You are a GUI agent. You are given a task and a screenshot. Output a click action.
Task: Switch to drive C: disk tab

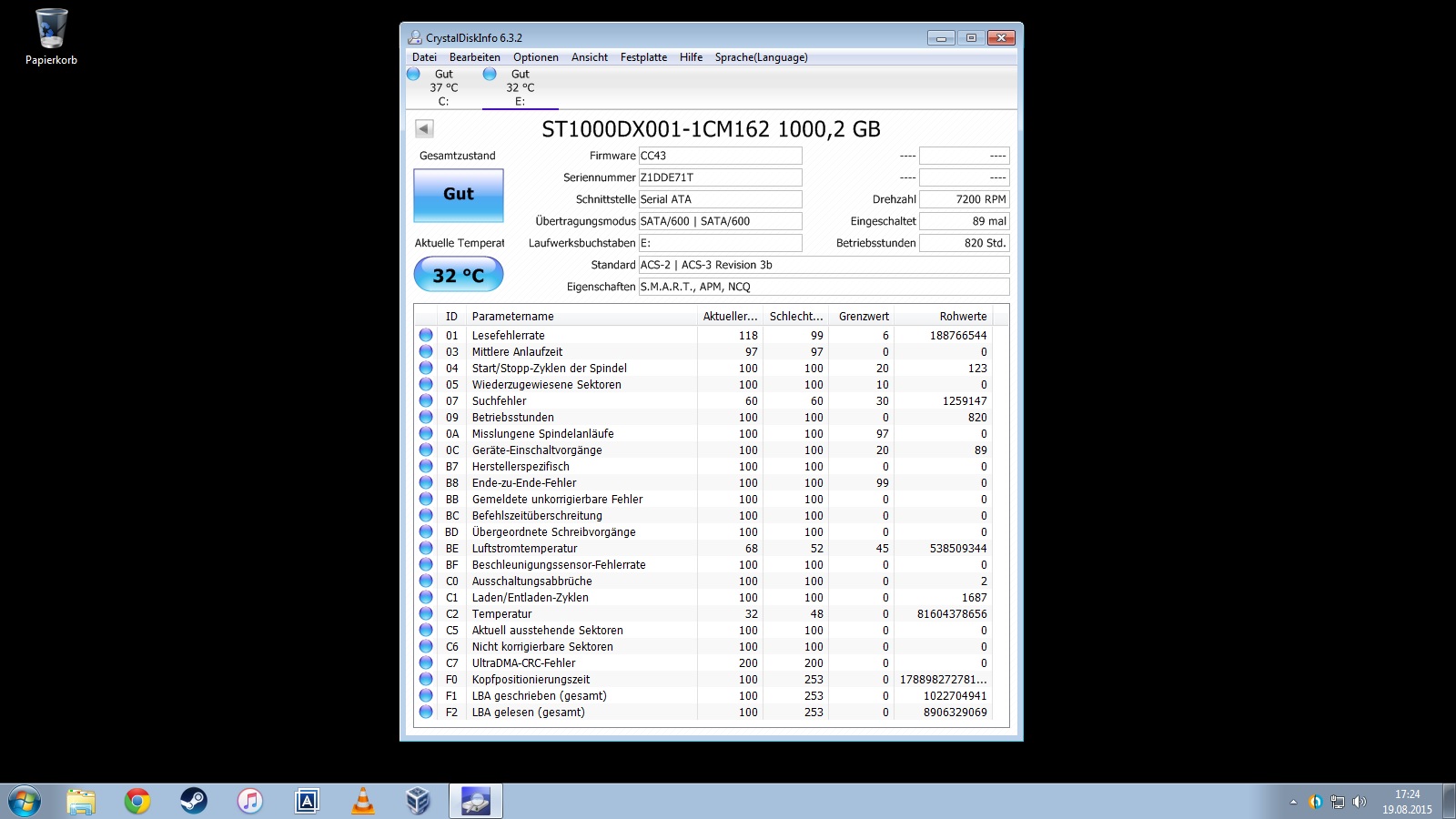(443, 87)
